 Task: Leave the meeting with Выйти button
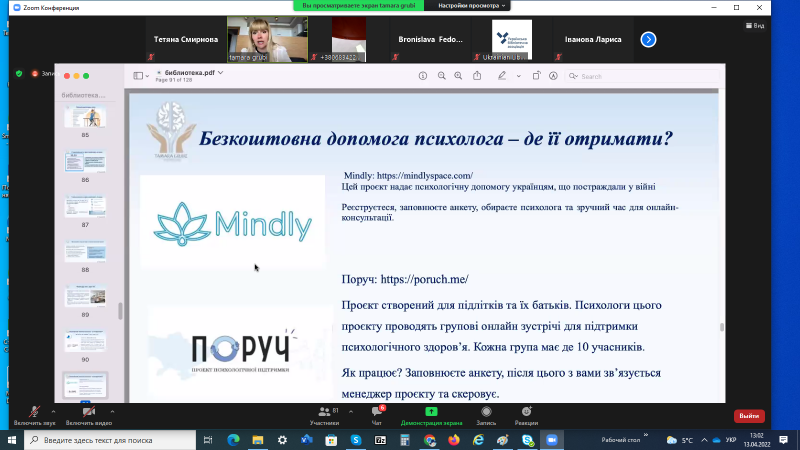749,416
